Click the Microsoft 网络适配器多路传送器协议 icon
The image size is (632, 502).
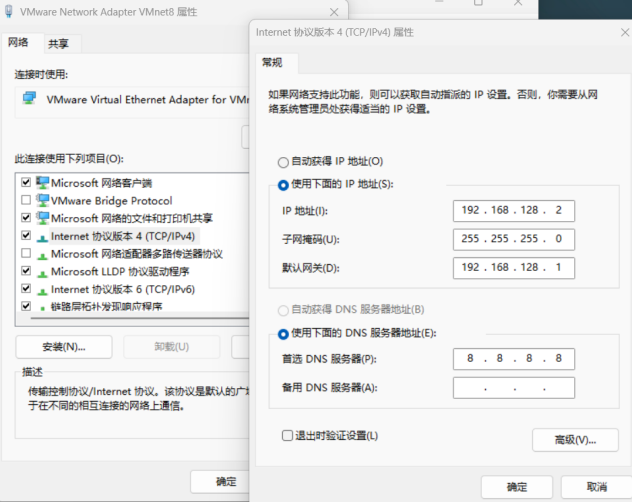(42, 256)
